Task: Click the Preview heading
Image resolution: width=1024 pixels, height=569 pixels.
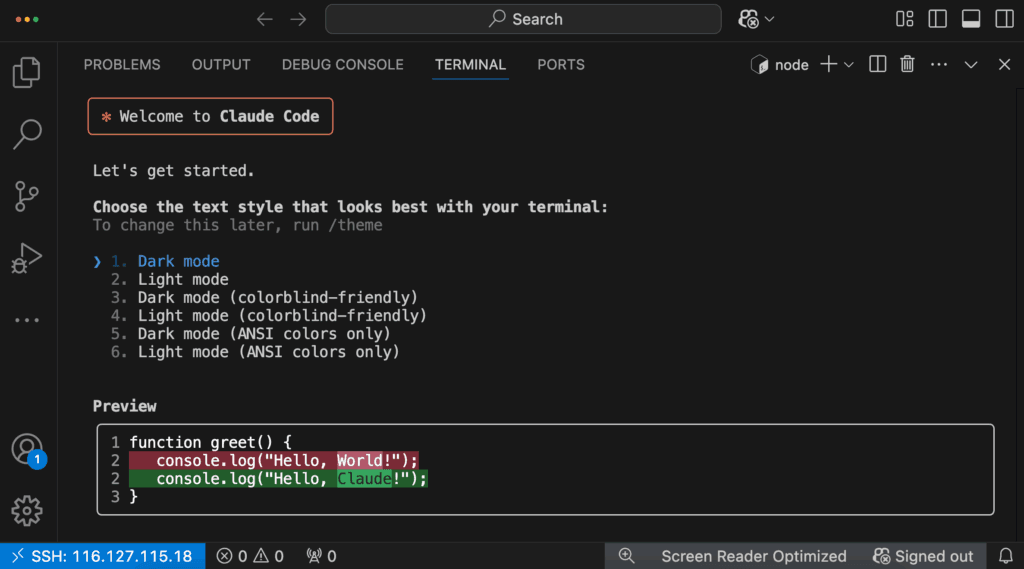Action: click(125, 406)
